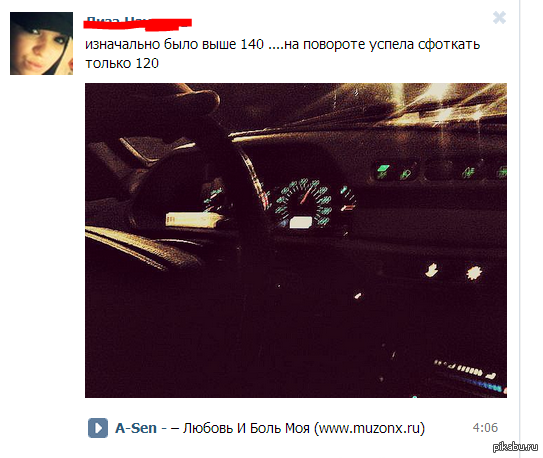Click the red tachometer needle gauge
This screenshot has width=543, height=458.
[x=348, y=199]
